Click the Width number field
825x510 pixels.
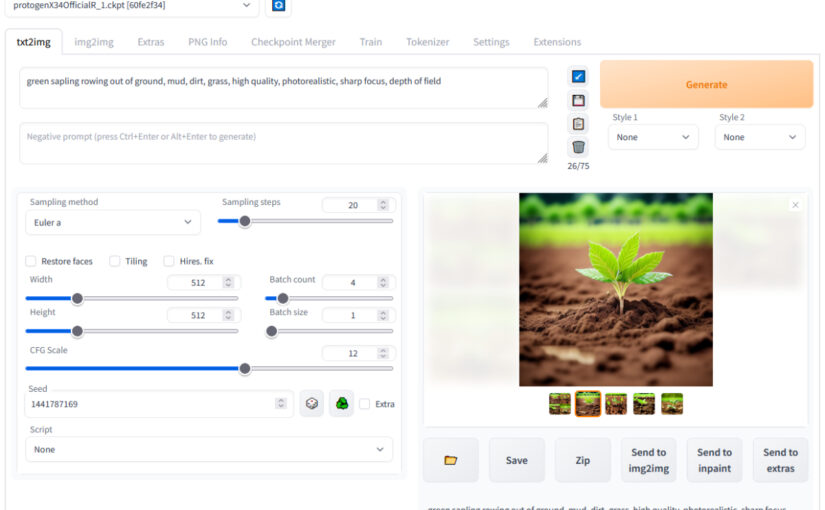coord(204,283)
